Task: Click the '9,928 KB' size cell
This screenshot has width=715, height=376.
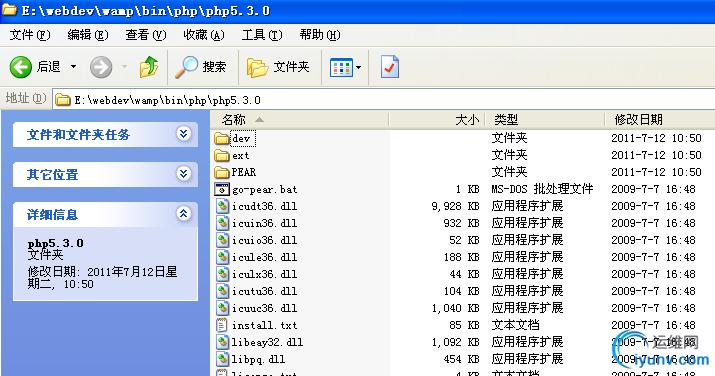Action: (455, 206)
